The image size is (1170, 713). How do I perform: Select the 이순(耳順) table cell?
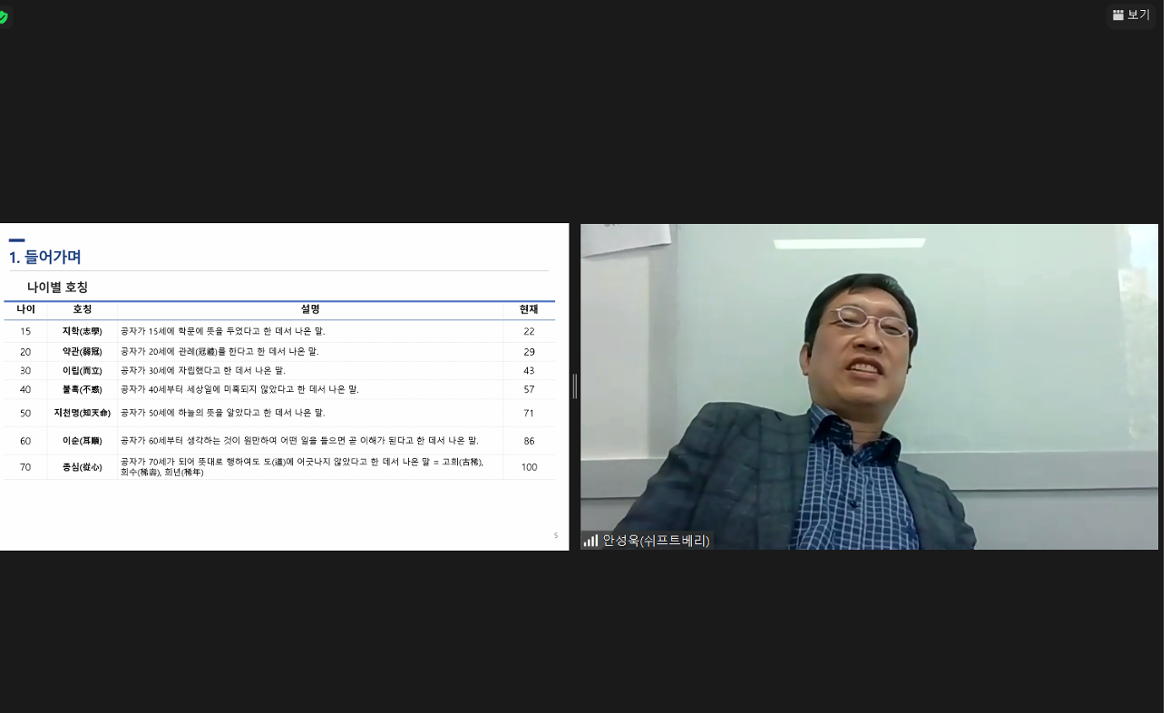82,440
